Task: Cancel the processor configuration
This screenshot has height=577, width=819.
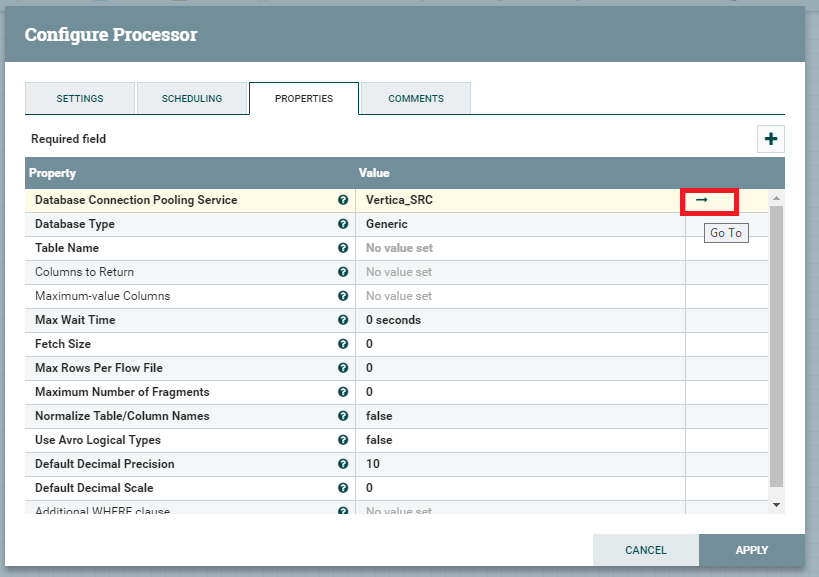Action: [646, 550]
